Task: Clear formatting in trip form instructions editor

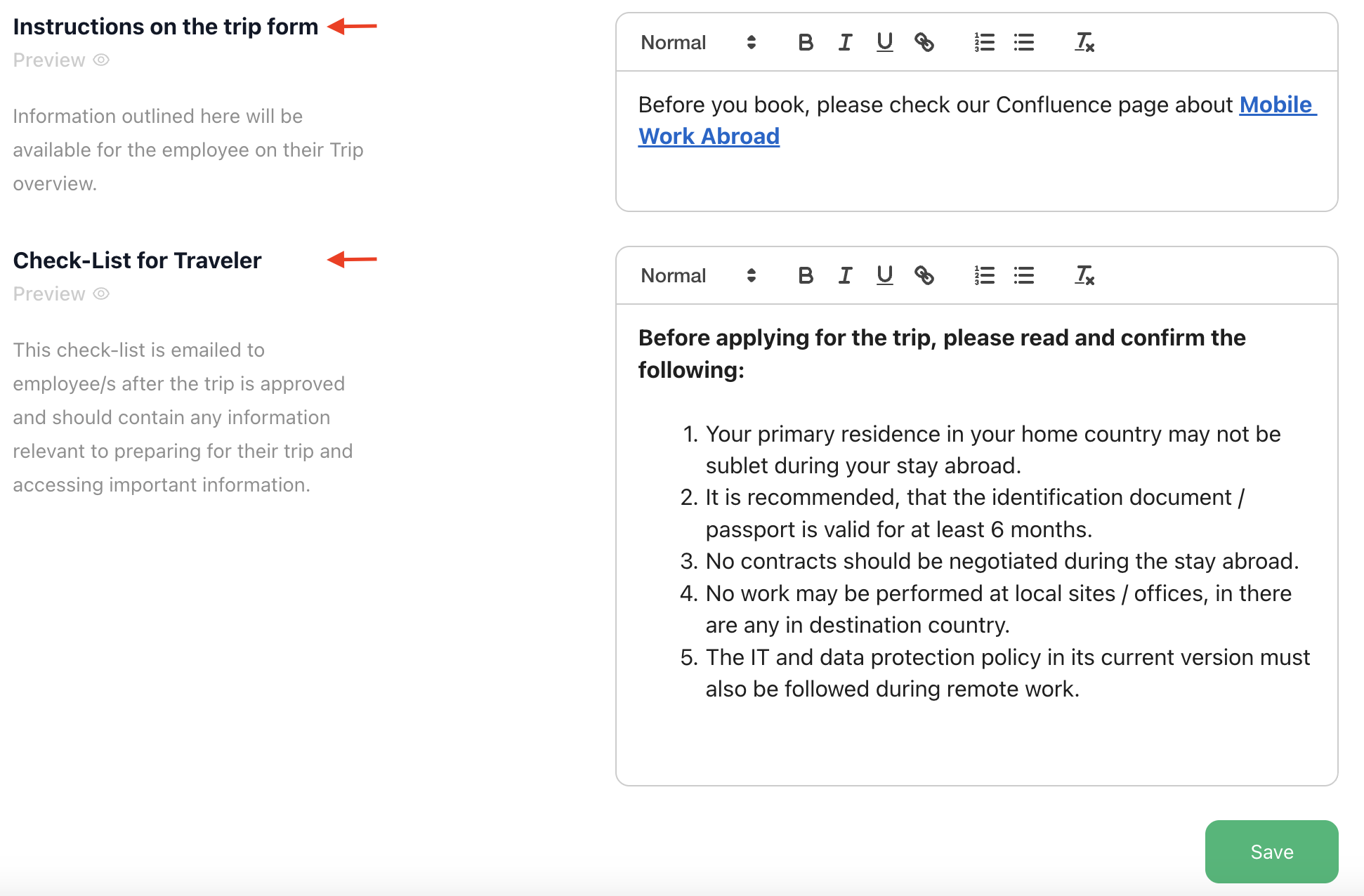Action: [1084, 43]
